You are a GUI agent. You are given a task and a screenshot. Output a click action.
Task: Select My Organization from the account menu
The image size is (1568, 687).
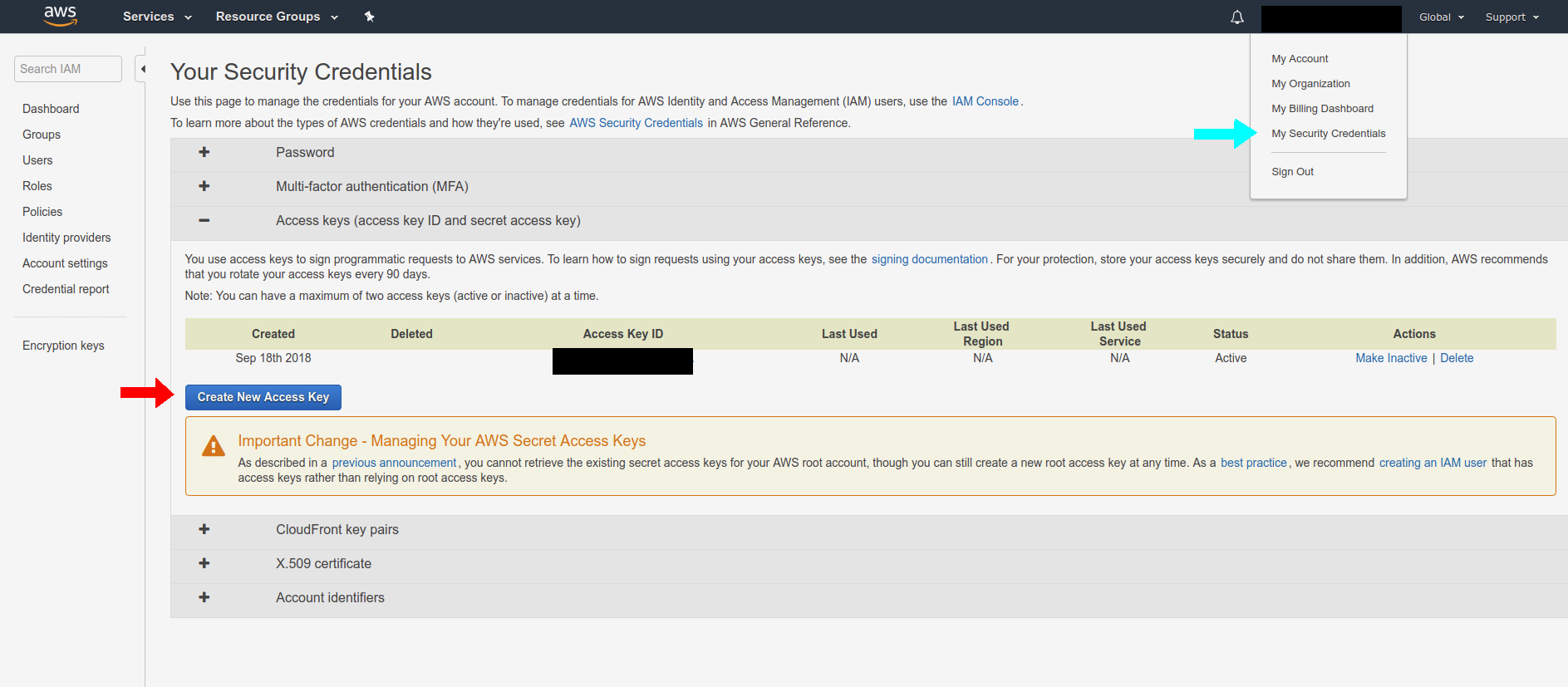[x=1310, y=84]
